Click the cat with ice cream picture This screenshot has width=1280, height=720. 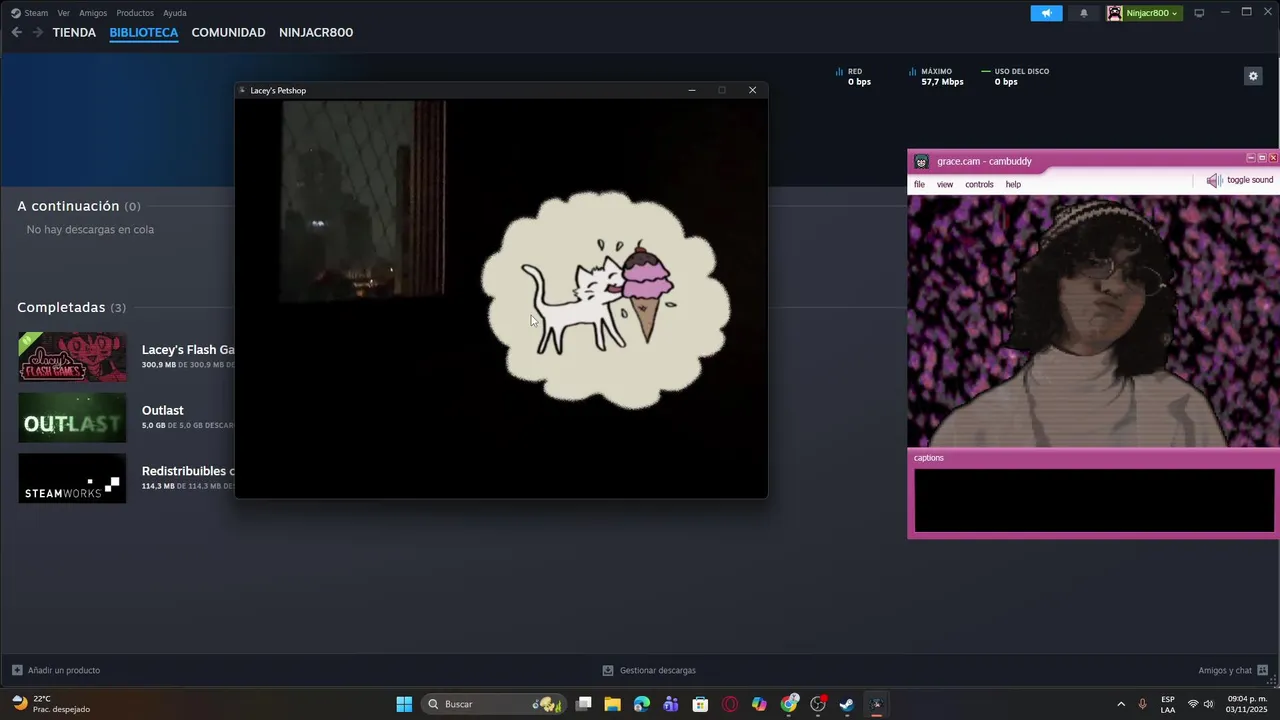coord(606,300)
